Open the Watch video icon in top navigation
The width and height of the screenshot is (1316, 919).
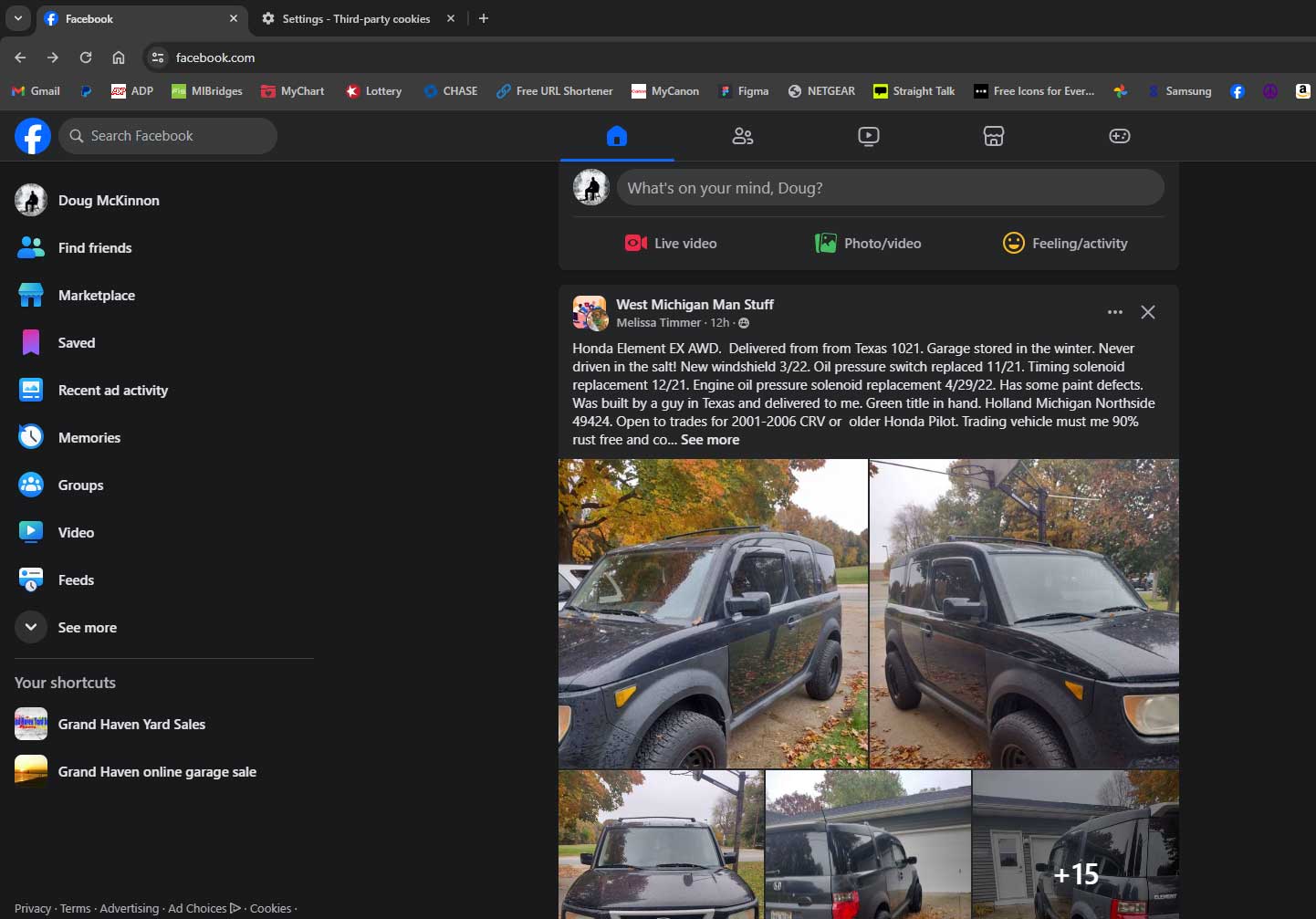pyautogui.click(x=869, y=136)
